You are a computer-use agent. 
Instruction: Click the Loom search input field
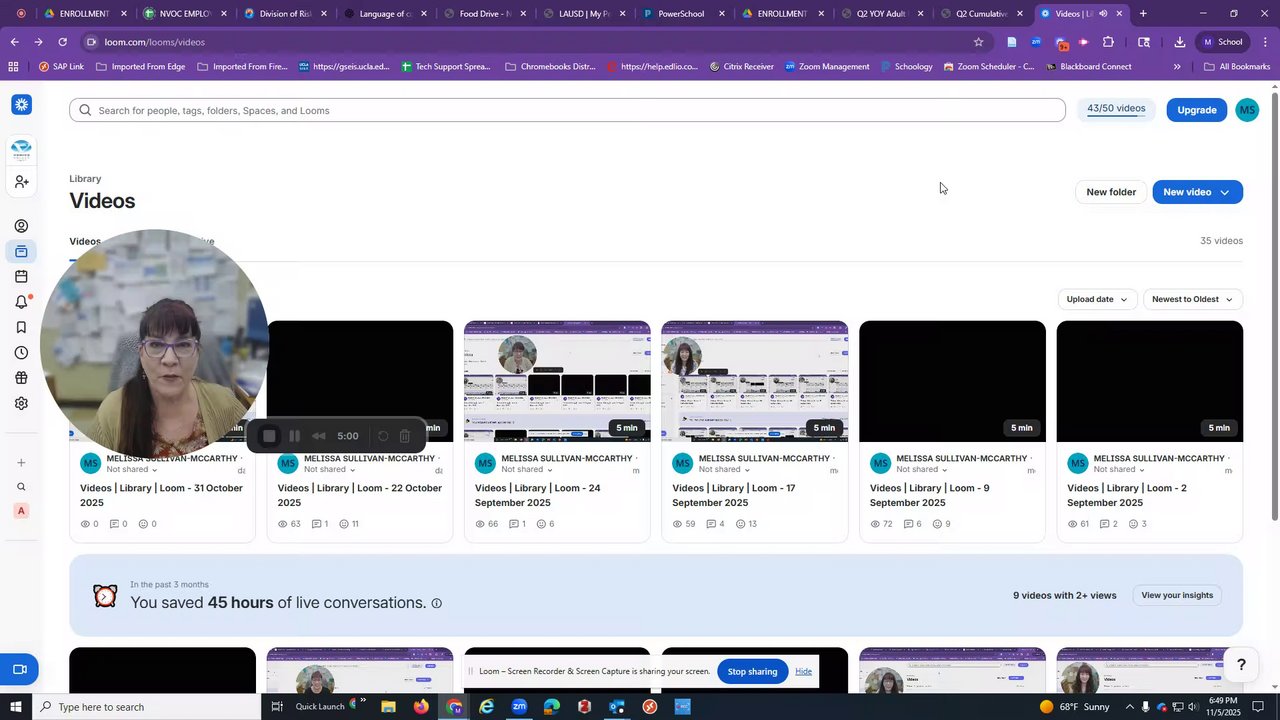567,110
